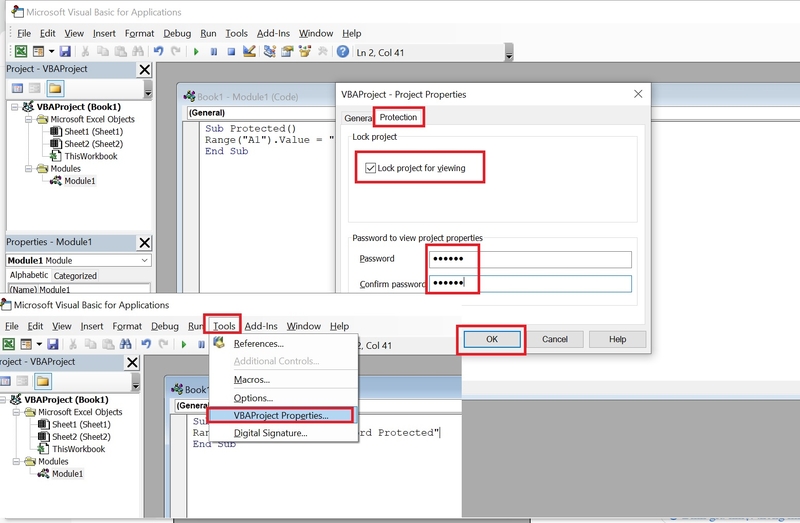This screenshot has width=800, height=523.
Task: Open Project Explorer icon in upper toolbar
Action: [269, 52]
